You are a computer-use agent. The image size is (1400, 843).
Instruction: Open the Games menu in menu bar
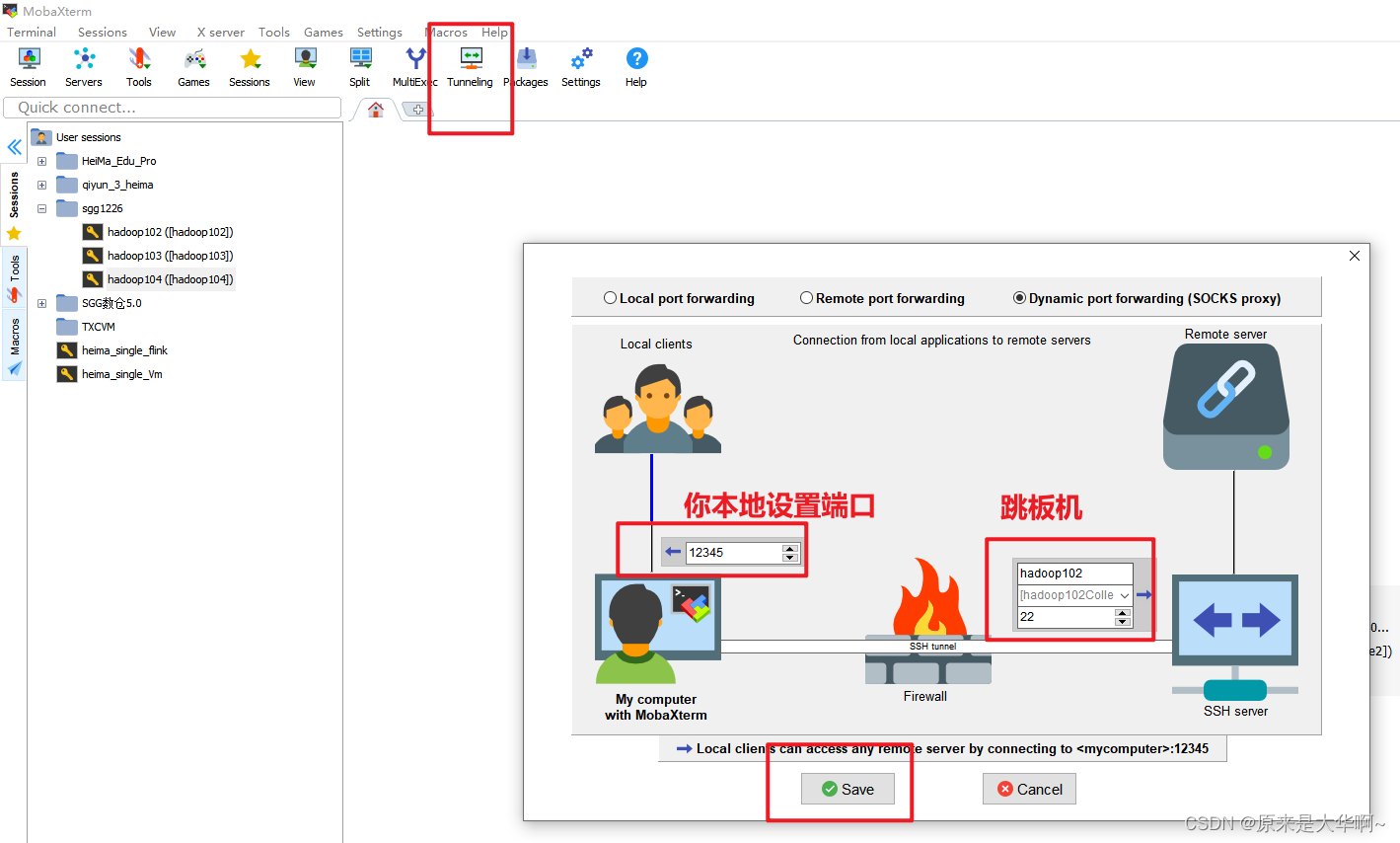[x=324, y=32]
